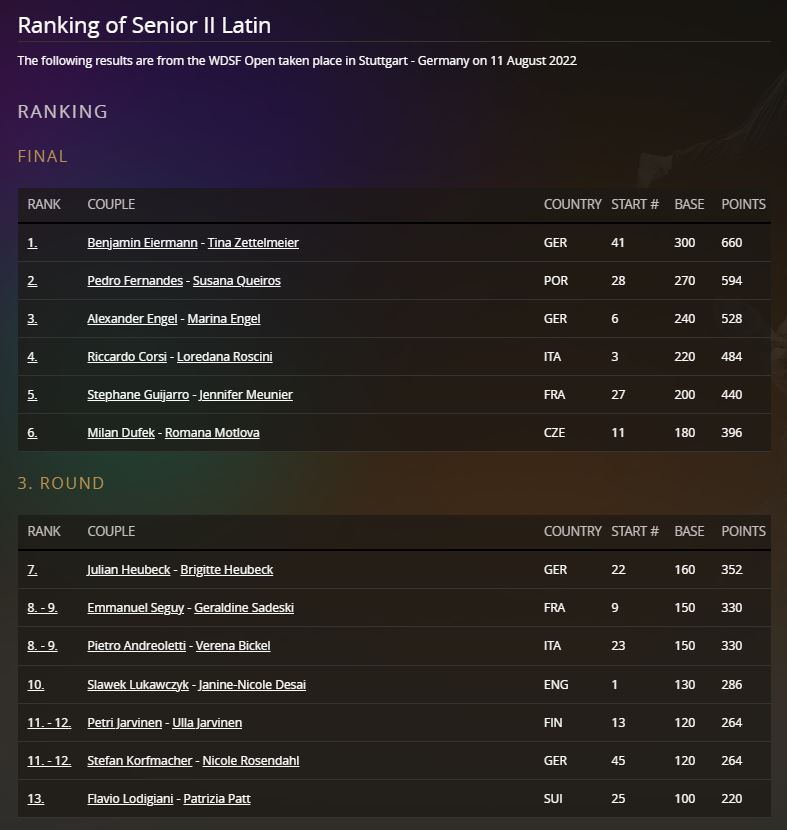The width and height of the screenshot is (787, 830).
Task: Open Benjamin Eiermann's profile link
Action: pyautogui.click(x=142, y=242)
